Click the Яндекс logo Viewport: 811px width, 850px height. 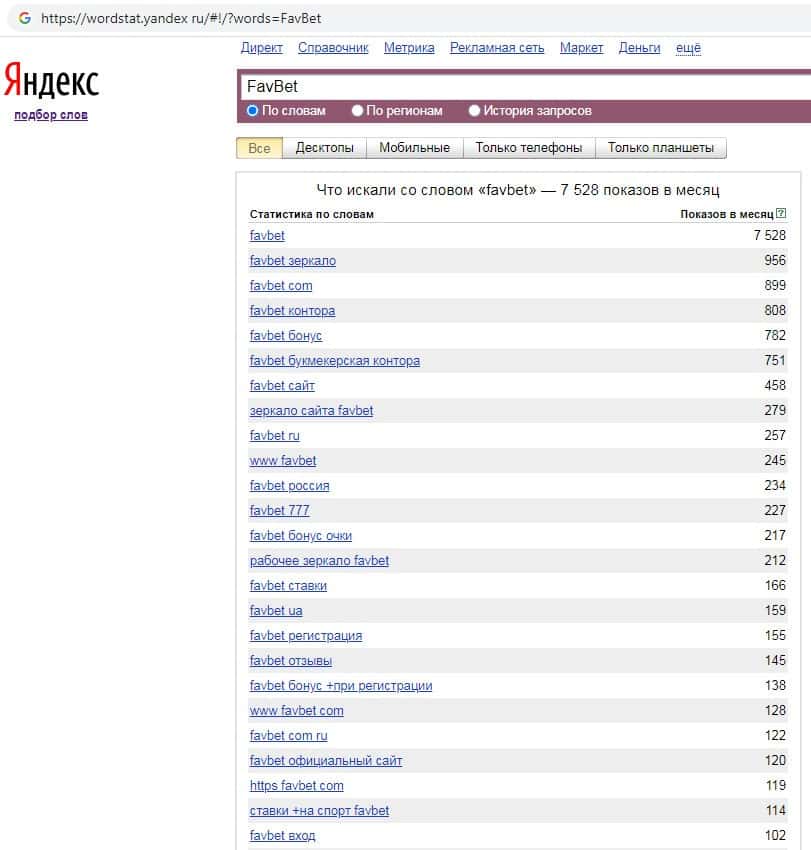click(51, 82)
